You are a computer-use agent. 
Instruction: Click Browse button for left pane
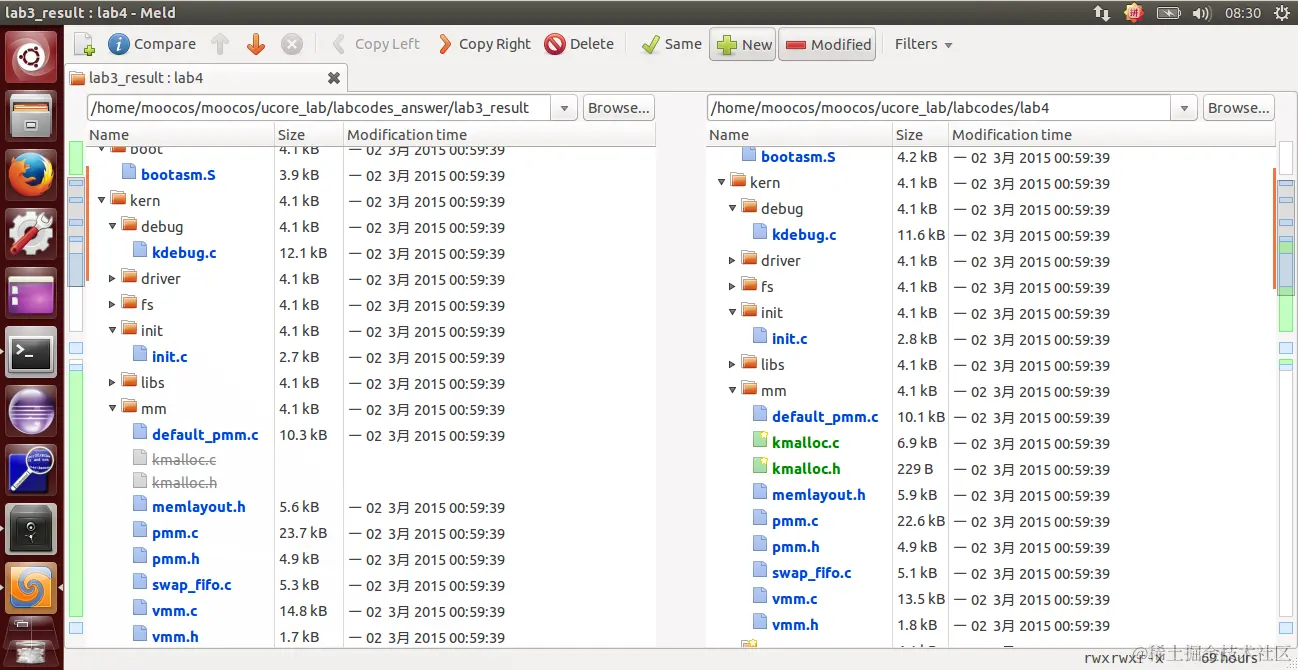coord(619,108)
